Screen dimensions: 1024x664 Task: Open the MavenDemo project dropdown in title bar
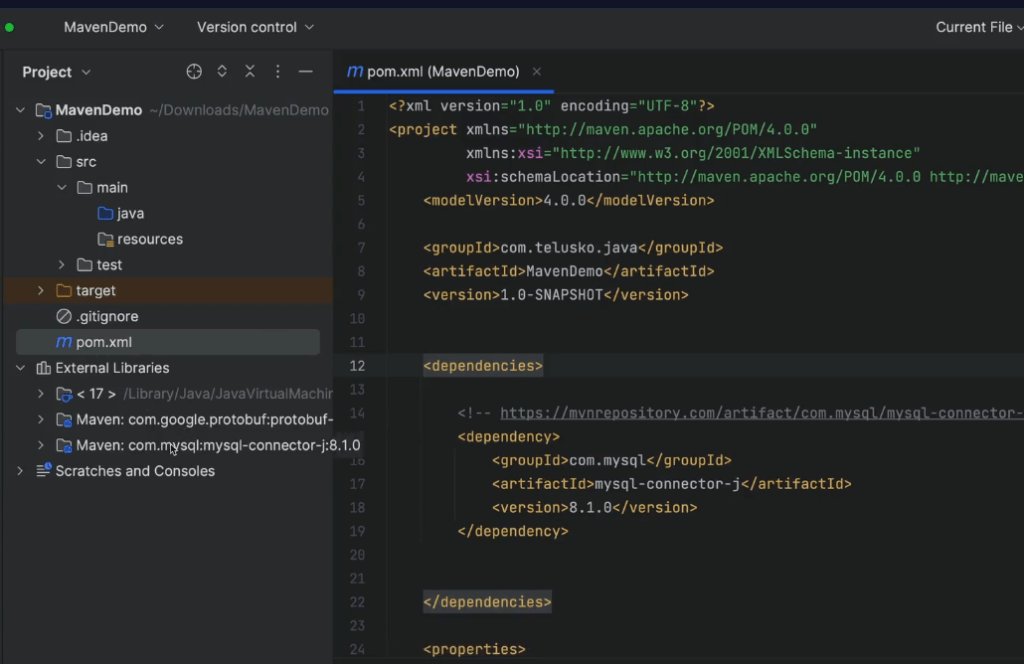(114, 27)
